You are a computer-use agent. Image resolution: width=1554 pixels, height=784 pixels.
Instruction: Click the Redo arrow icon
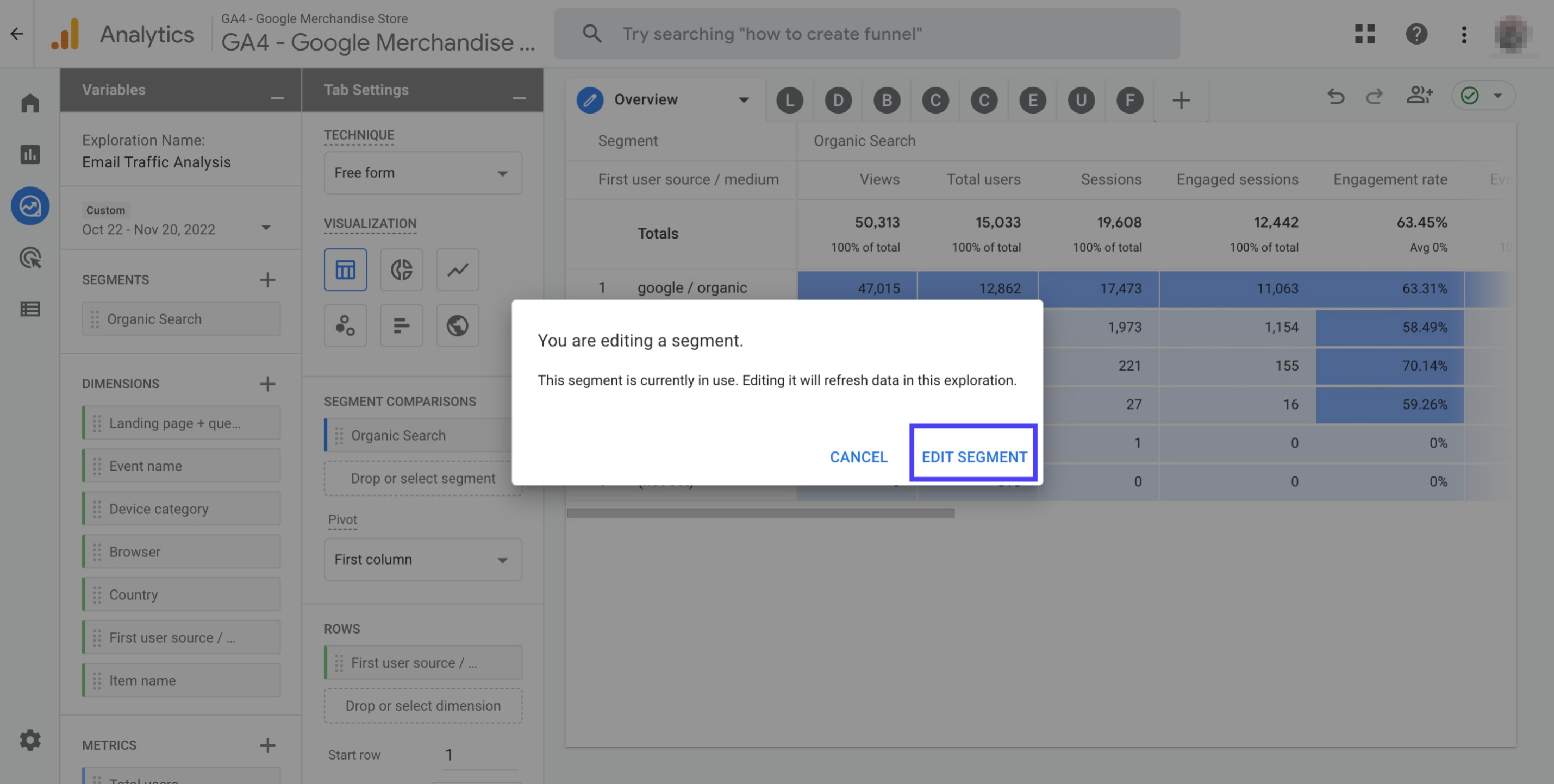point(1374,96)
